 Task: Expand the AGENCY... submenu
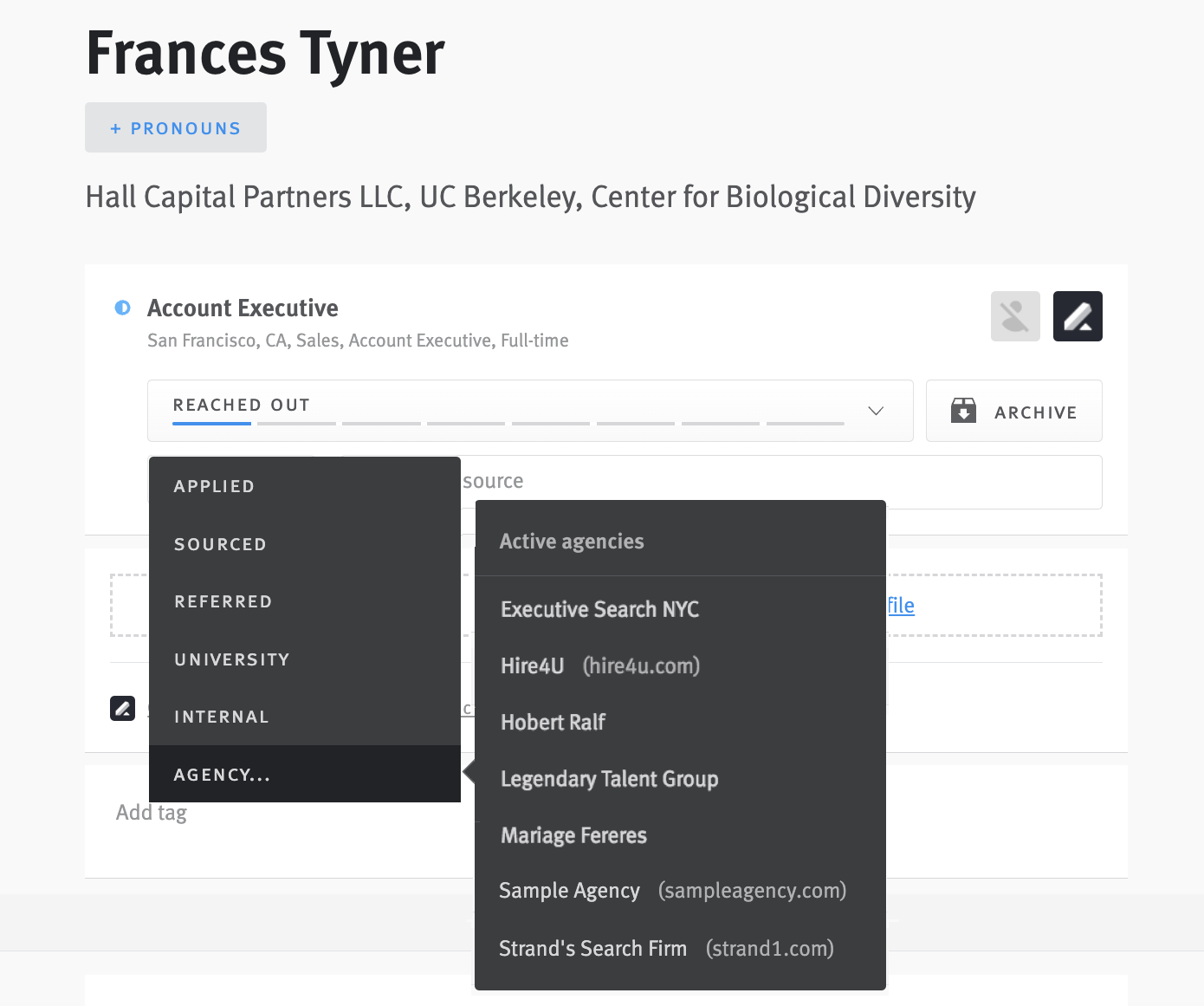pyautogui.click(x=222, y=774)
